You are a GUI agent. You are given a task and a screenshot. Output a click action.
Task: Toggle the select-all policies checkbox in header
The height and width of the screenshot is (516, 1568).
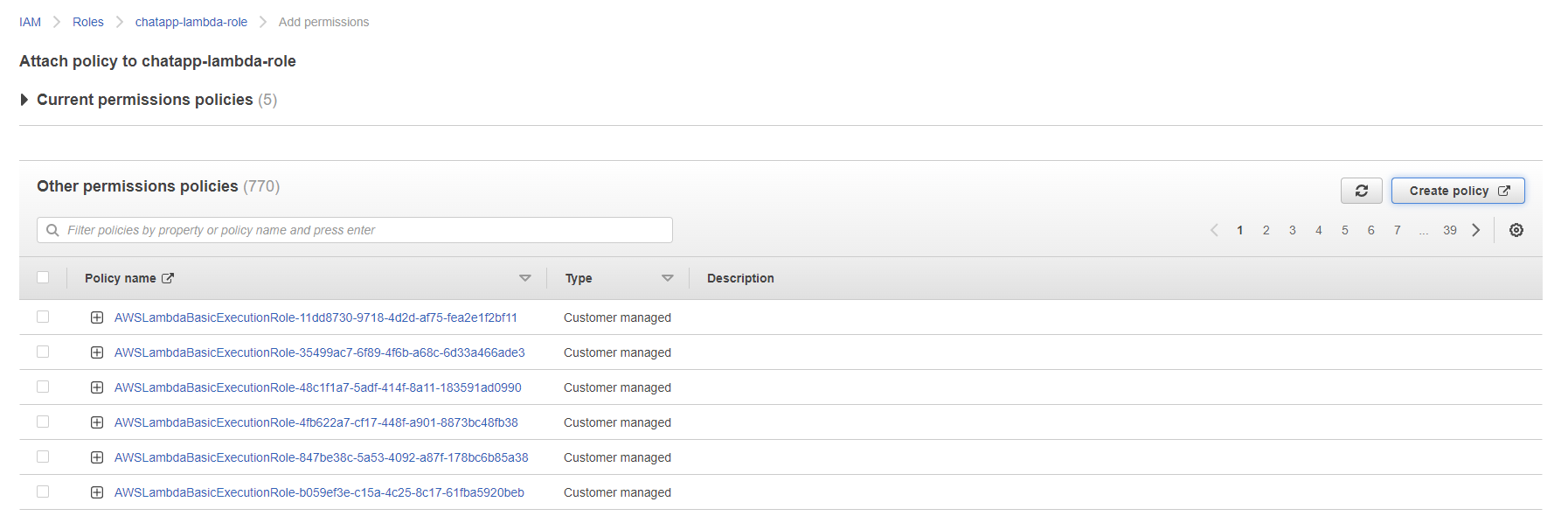coord(43,277)
